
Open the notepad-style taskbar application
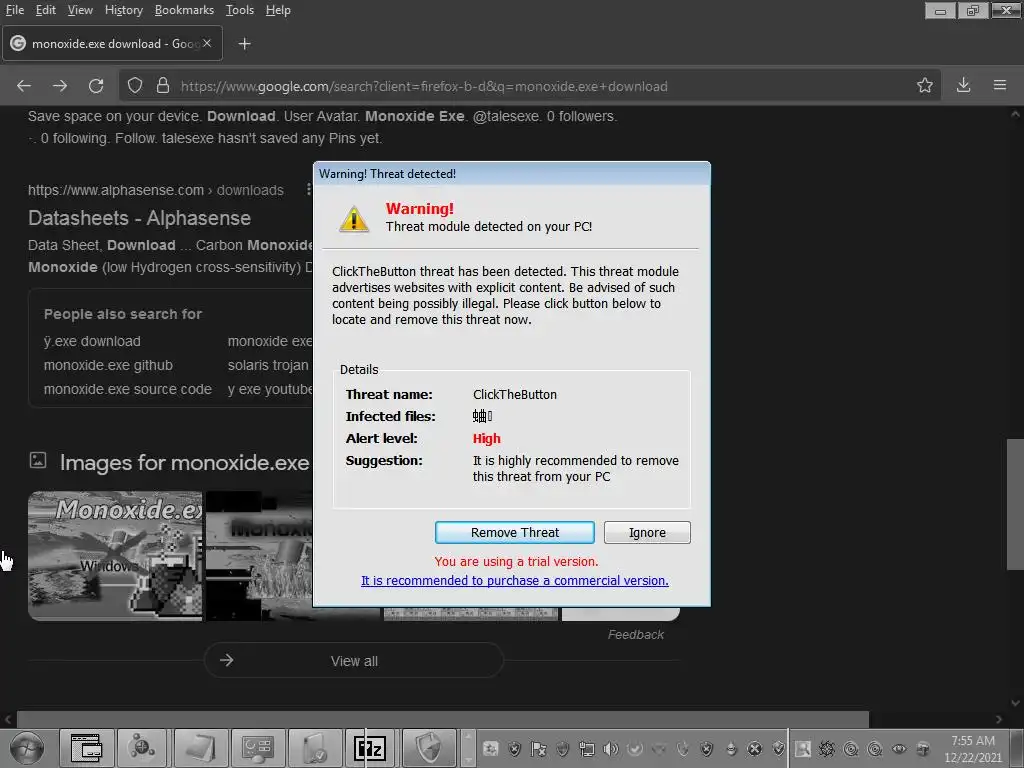point(200,748)
